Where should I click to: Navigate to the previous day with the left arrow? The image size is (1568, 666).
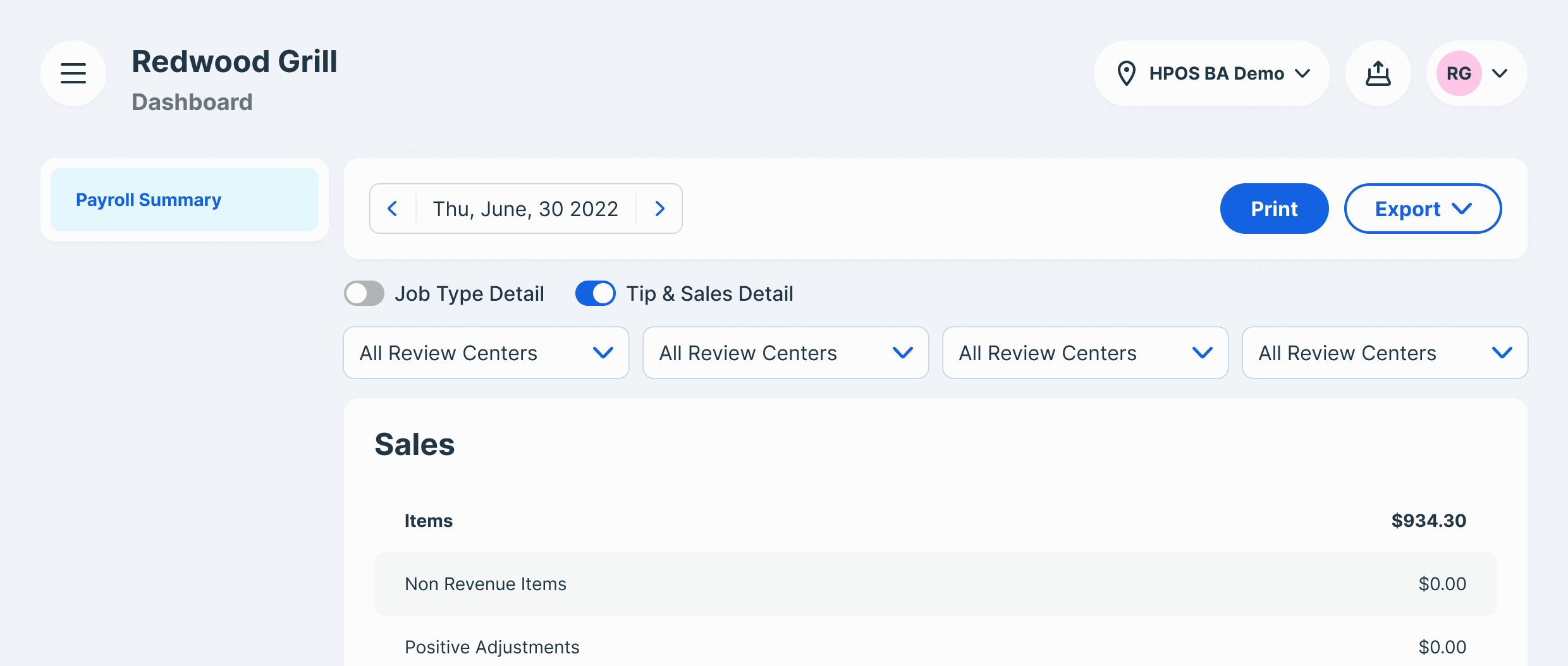click(x=393, y=208)
